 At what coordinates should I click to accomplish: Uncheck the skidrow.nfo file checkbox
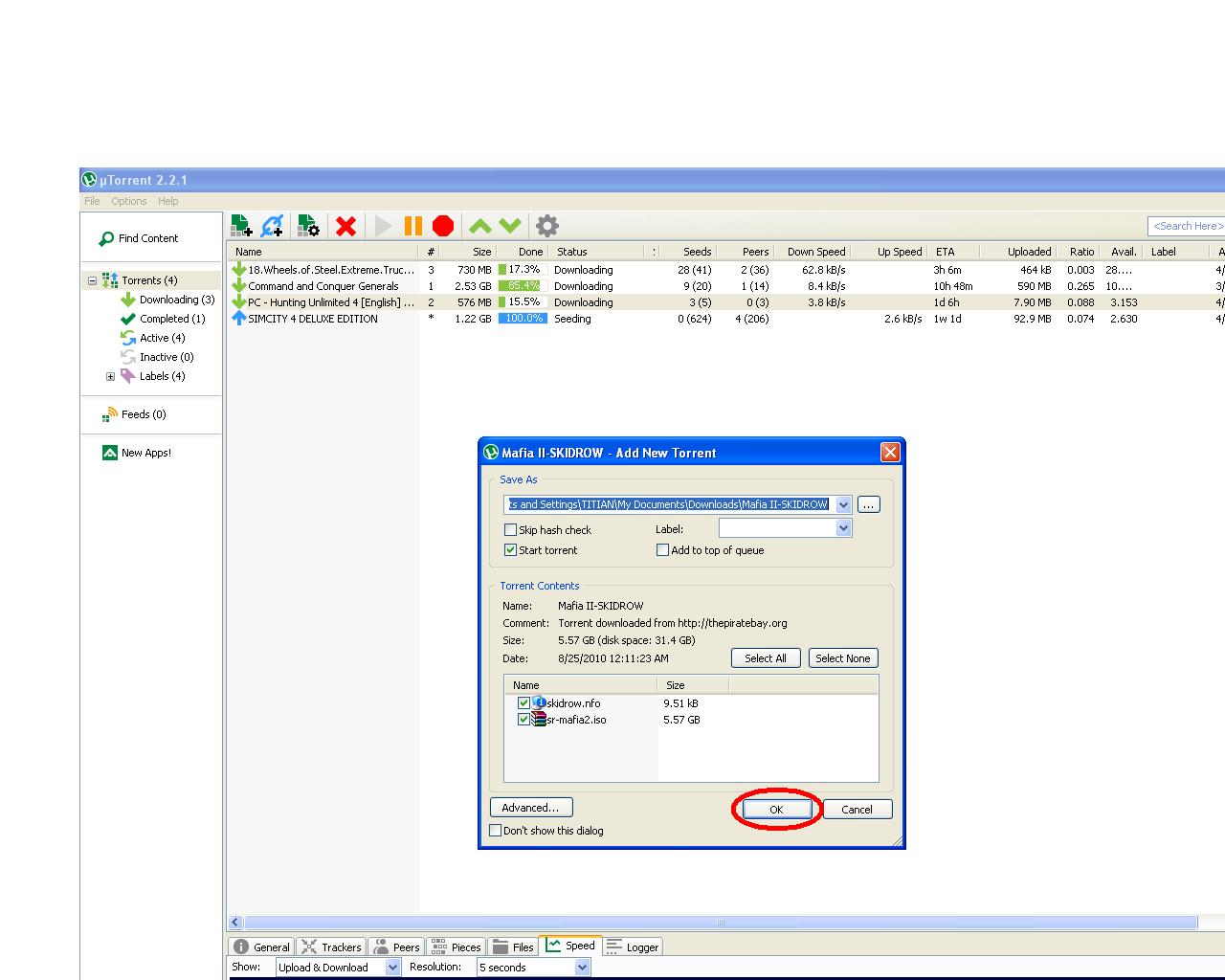click(x=523, y=703)
